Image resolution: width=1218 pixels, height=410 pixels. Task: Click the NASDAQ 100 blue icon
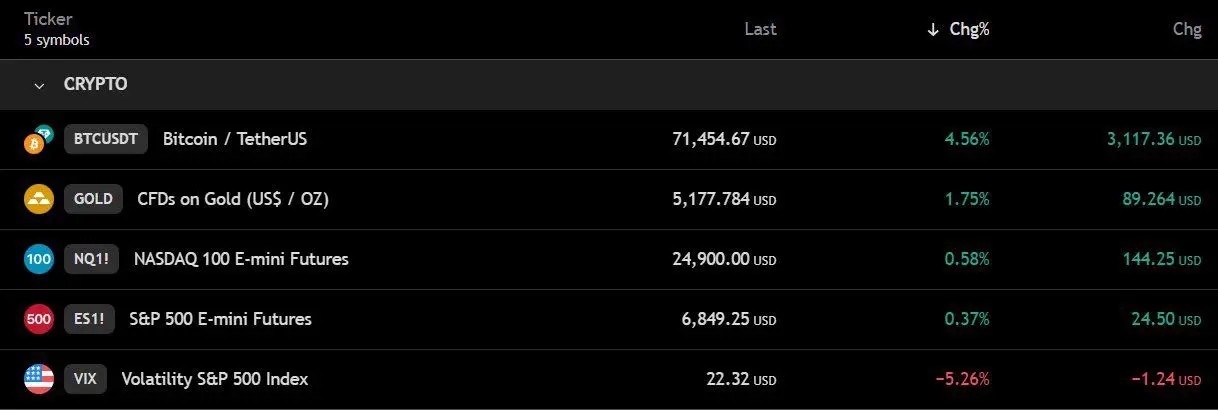[x=38, y=259]
